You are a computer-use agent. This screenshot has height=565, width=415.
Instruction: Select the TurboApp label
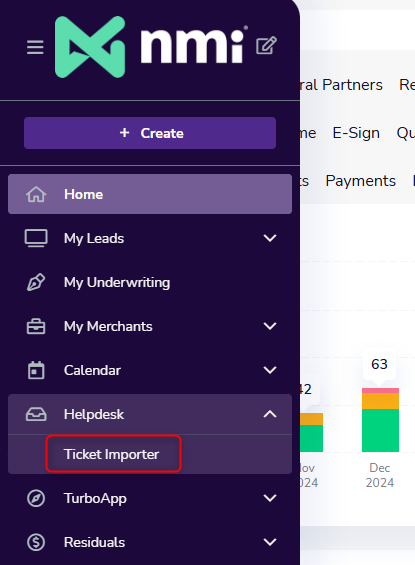point(95,499)
